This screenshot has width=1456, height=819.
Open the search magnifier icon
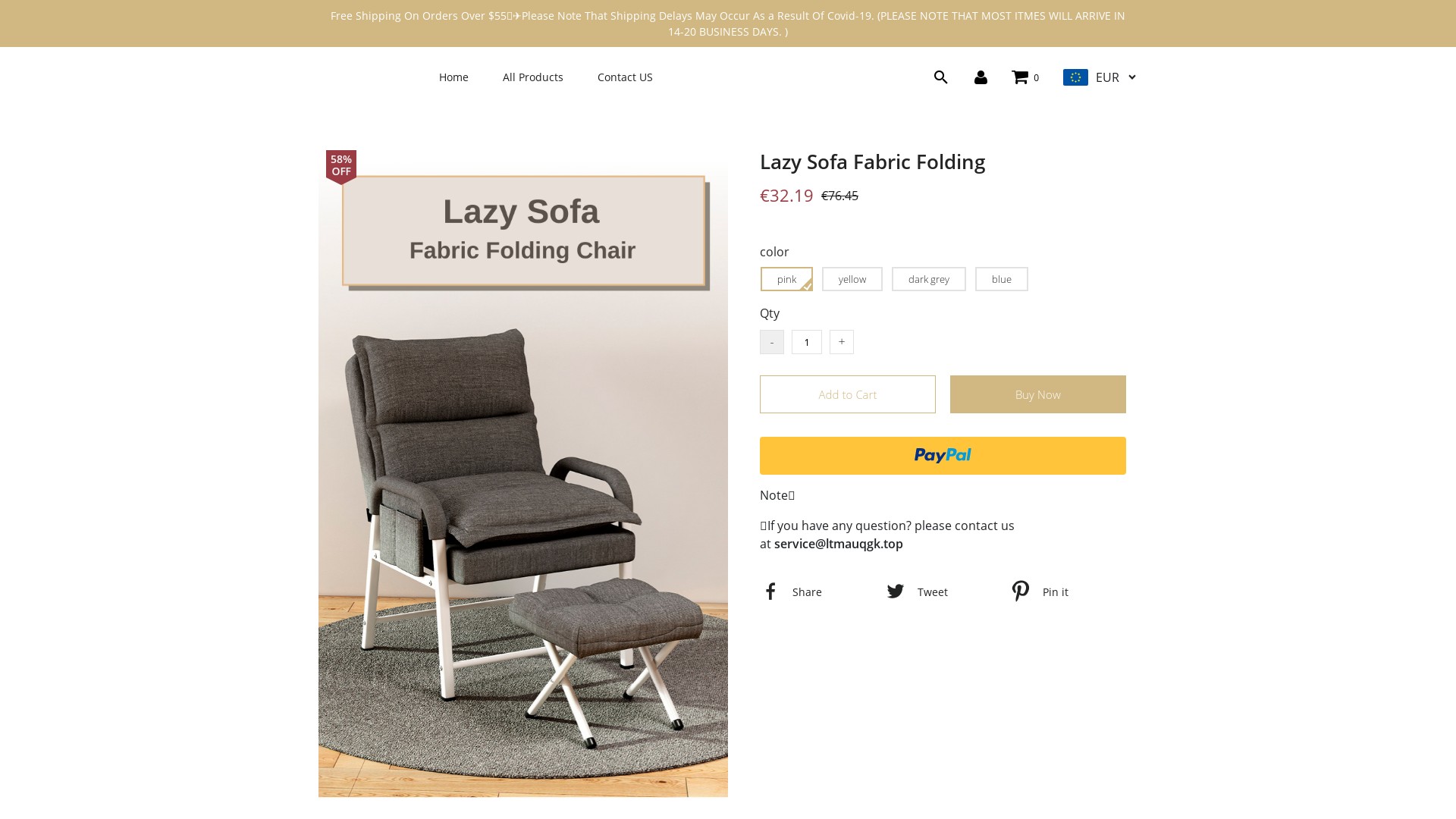click(x=940, y=77)
